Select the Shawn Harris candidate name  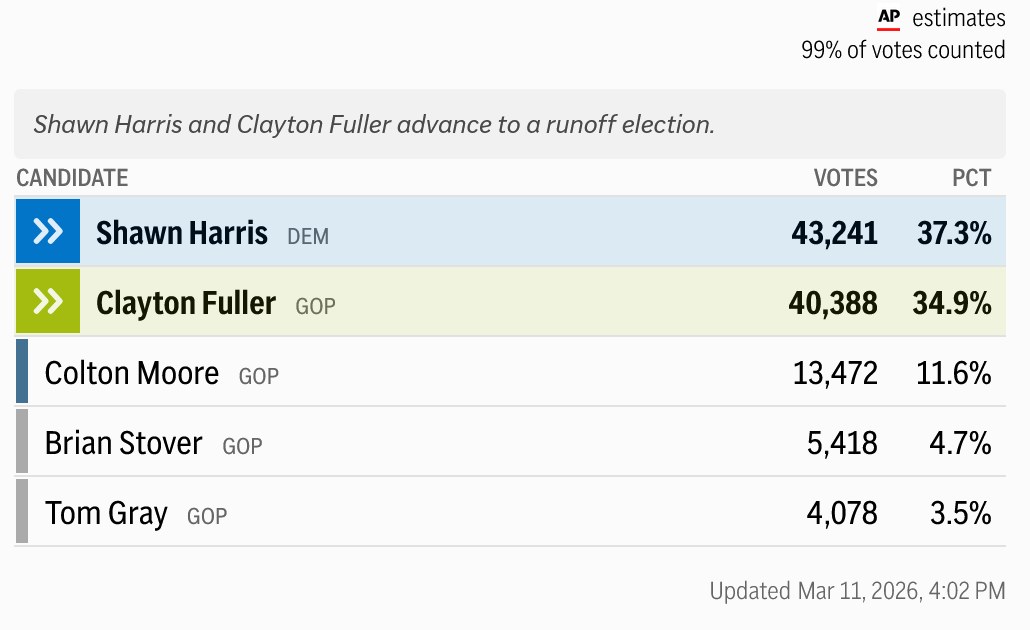coord(182,233)
